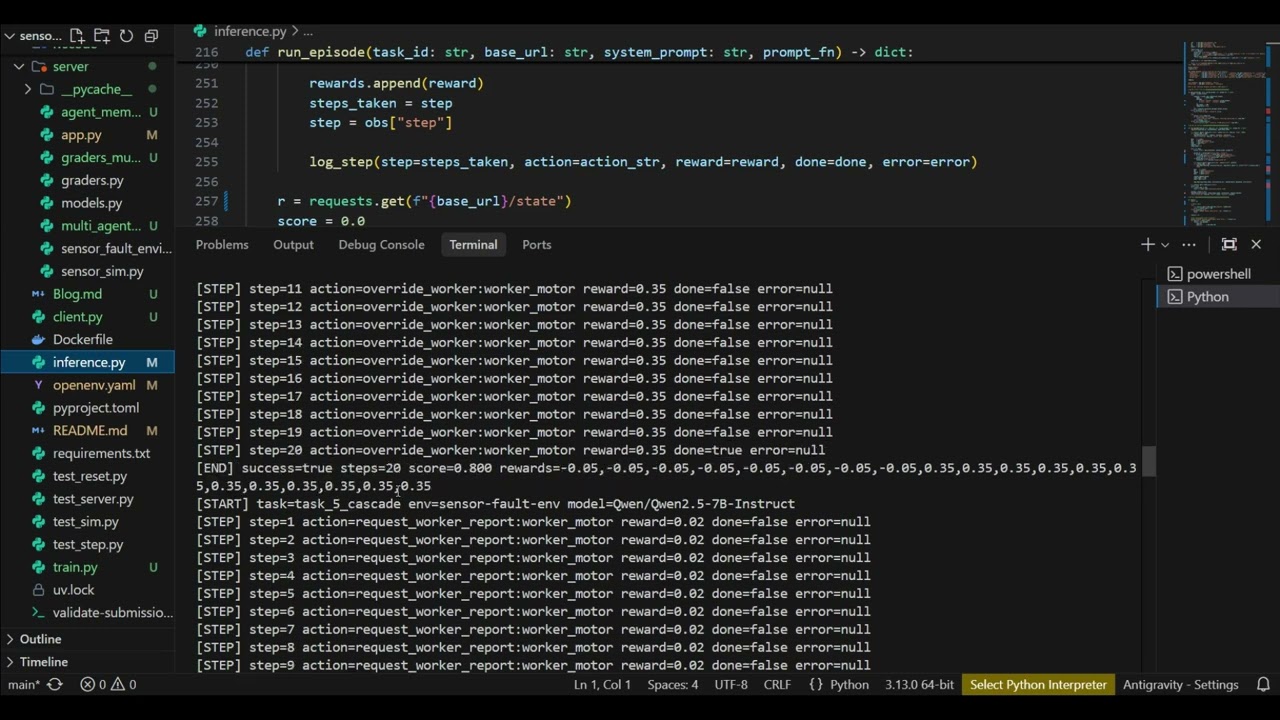The width and height of the screenshot is (1280, 720).
Task: Change file encoding UTF-8
Action: coord(731,685)
